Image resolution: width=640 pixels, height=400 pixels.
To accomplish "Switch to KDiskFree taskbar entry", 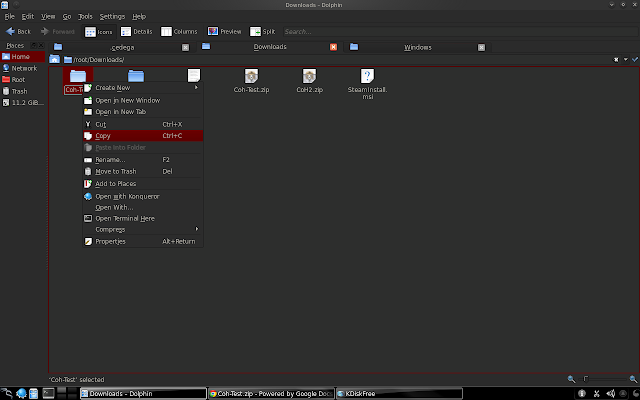I will pos(399,393).
